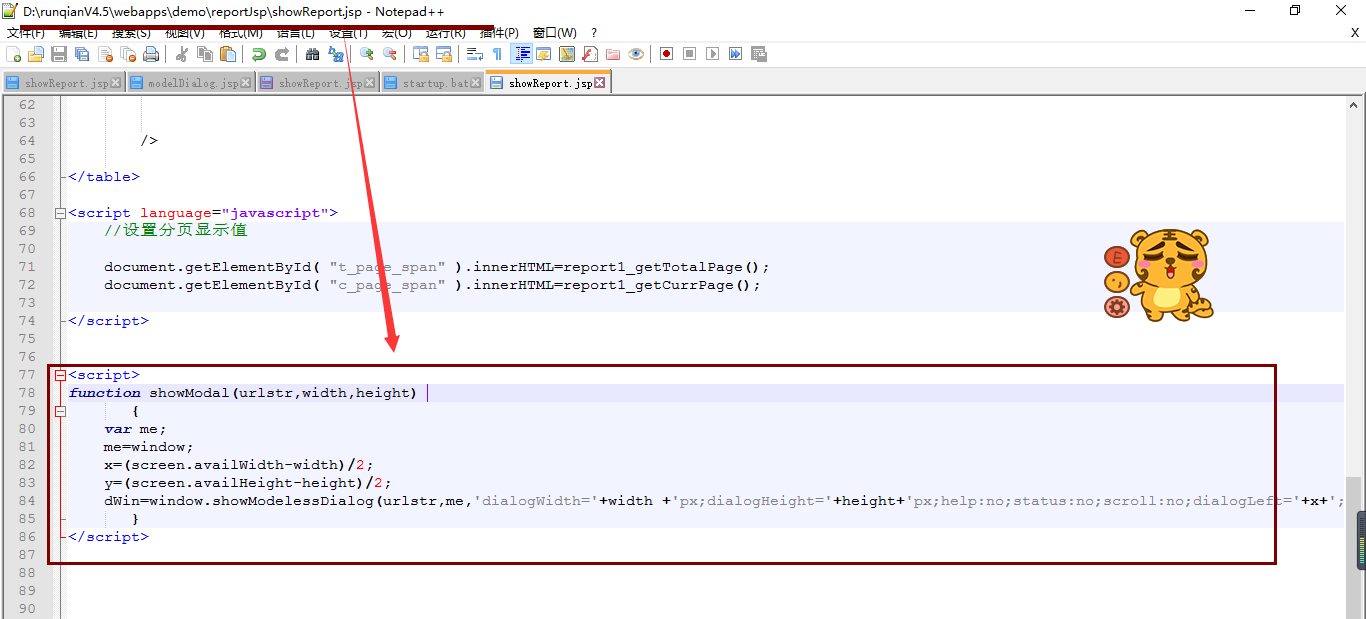1366x619 pixels.
Task: Cut selection with the scissors icon
Action: pyautogui.click(x=182, y=54)
